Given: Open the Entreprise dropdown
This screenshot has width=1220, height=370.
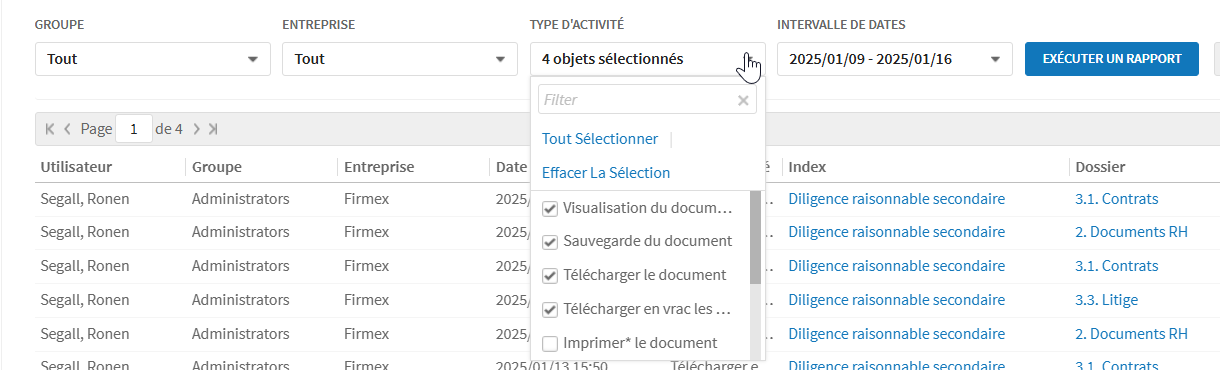Looking at the screenshot, I should click(400, 59).
